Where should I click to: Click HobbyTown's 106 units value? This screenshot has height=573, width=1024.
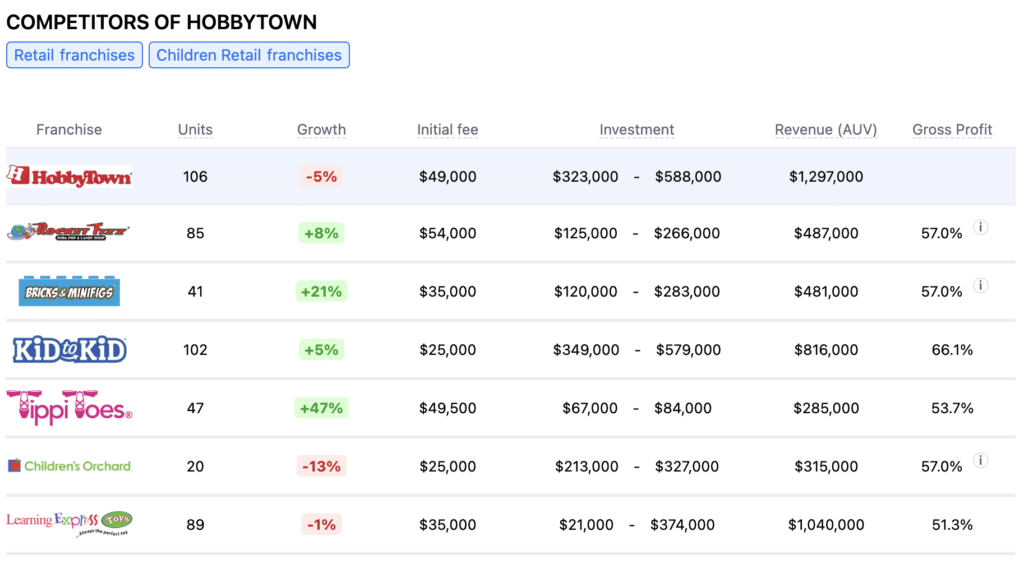coord(195,176)
